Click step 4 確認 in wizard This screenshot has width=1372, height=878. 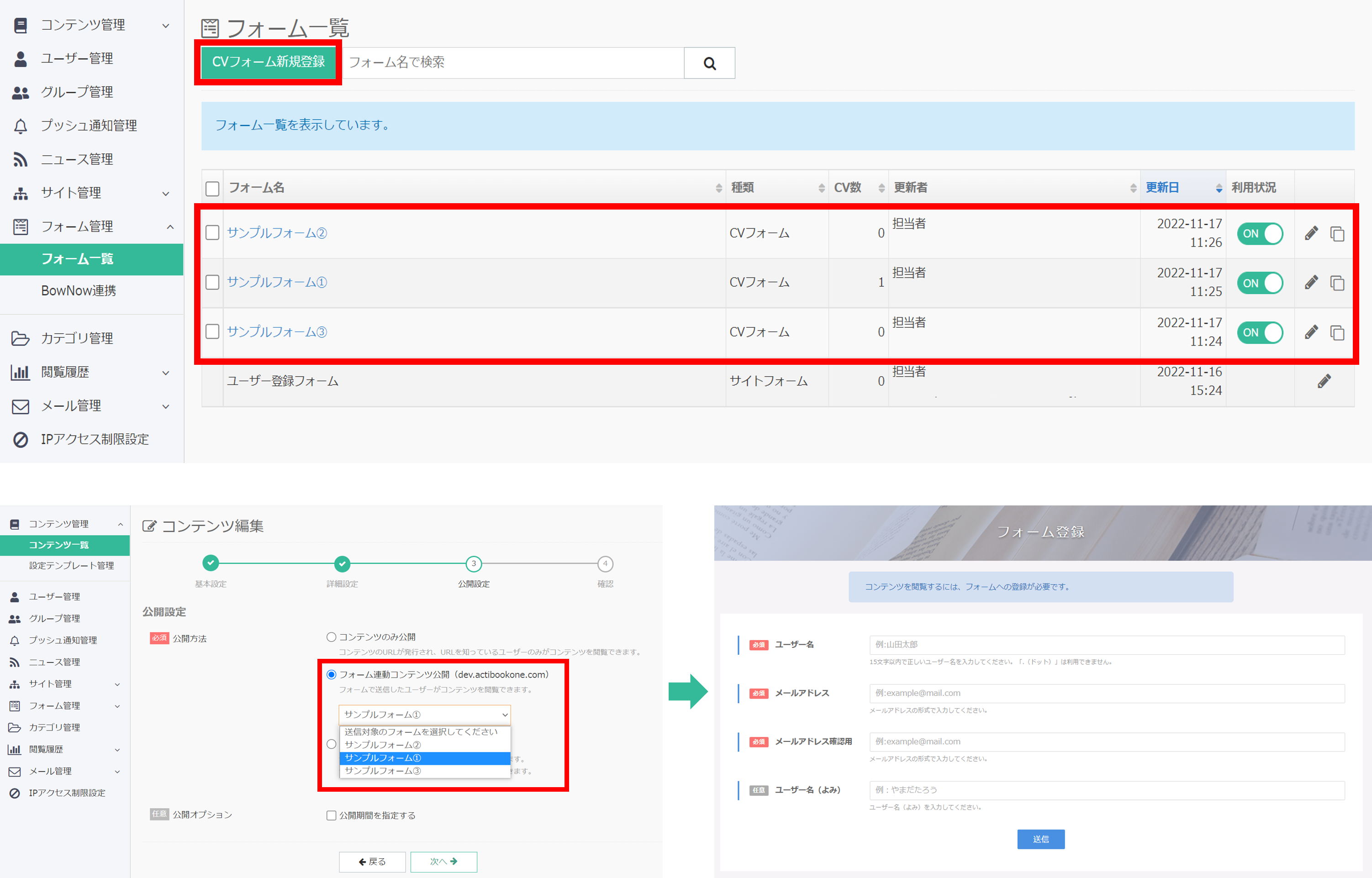[605, 564]
